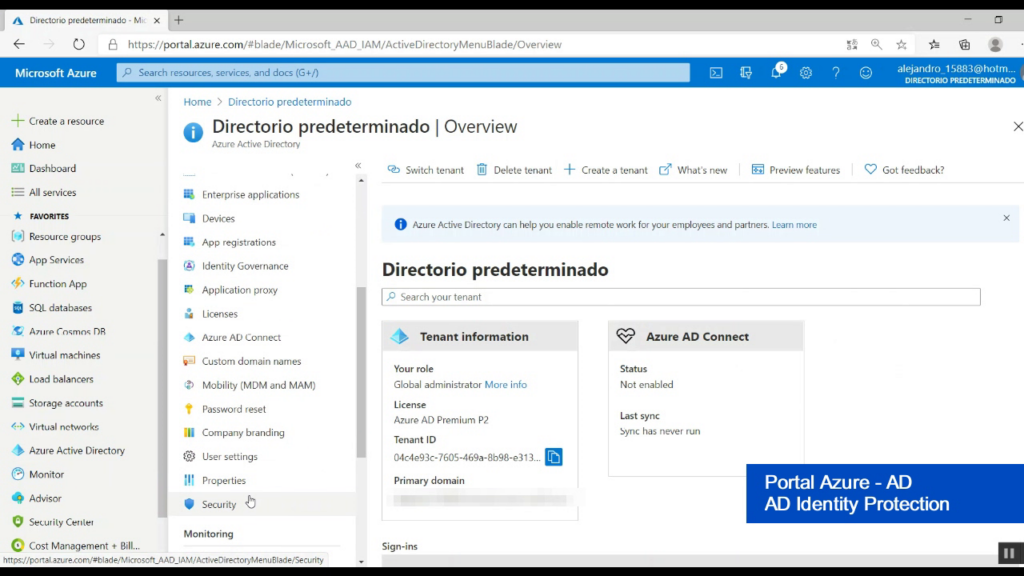The width and height of the screenshot is (1024, 576).
Task: Open Licenses menu item
Action: tap(219, 314)
